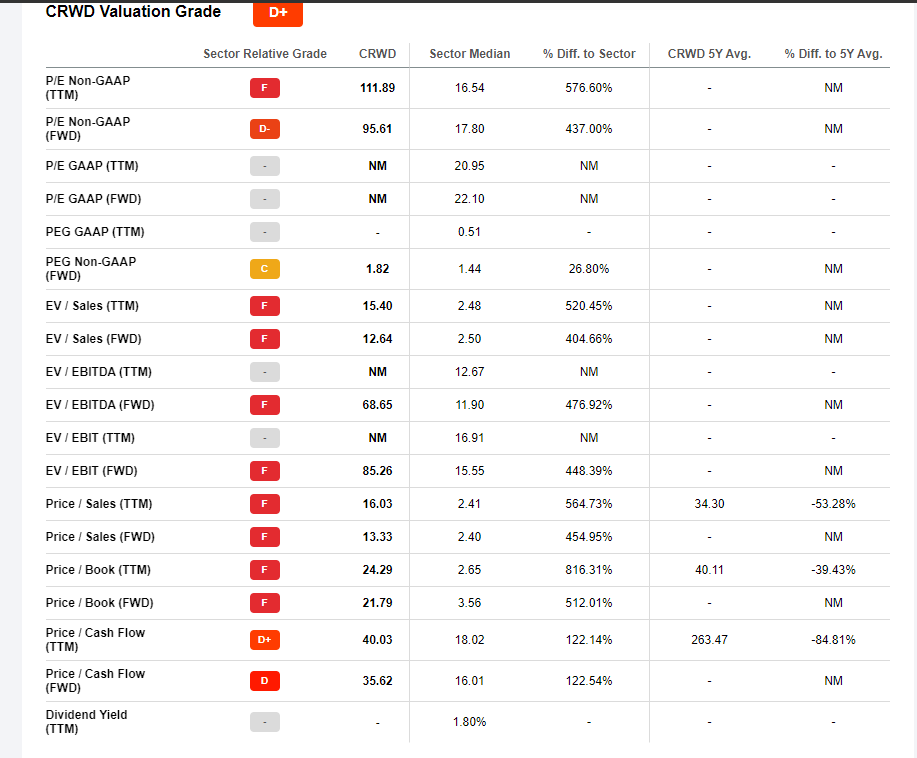Click the grey grade badge for PEG GAAP (TTM)
This screenshot has width=917, height=758.
click(x=265, y=232)
